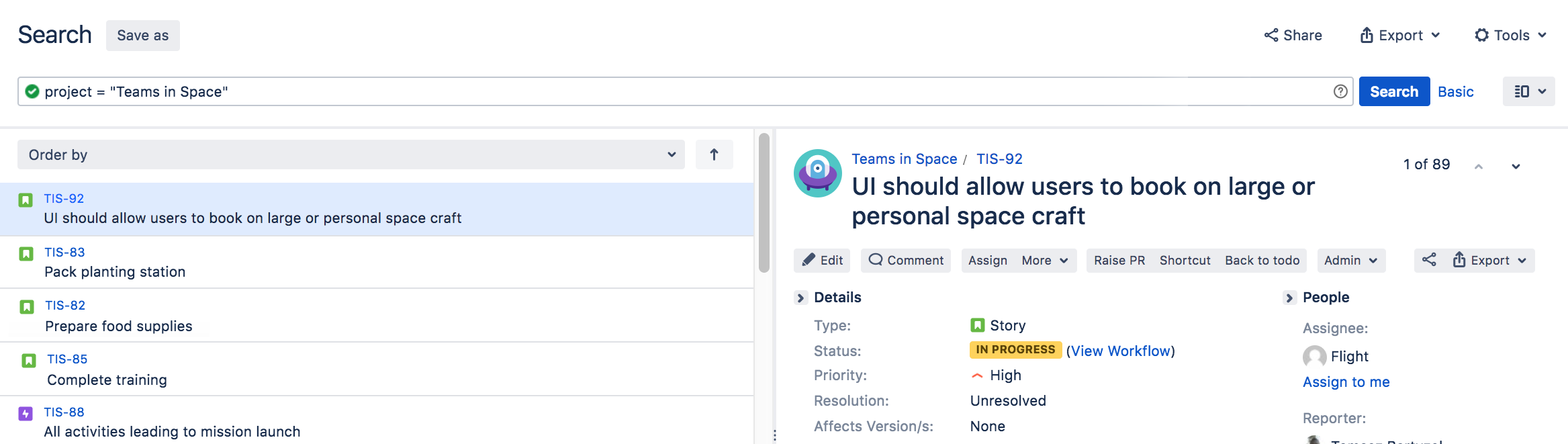Open the Tools gear menu
Viewport: 1568px width, 444px height.
pyautogui.click(x=1510, y=35)
